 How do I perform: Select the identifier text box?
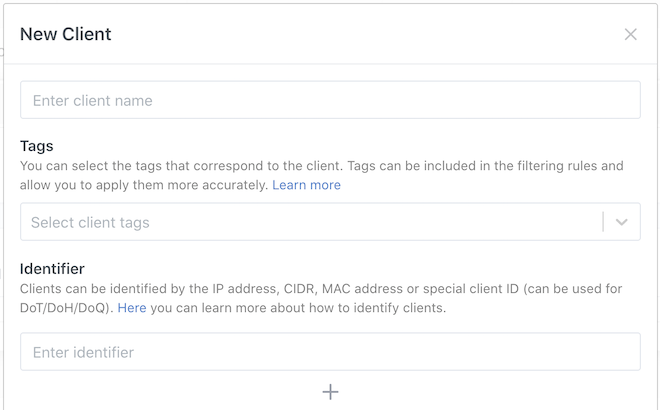pos(330,352)
